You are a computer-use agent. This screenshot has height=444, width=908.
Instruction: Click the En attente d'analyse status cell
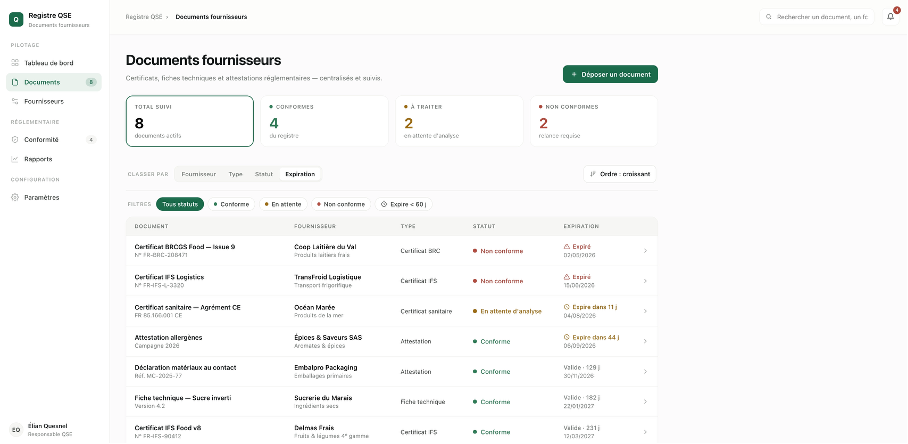pyautogui.click(x=507, y=311)
